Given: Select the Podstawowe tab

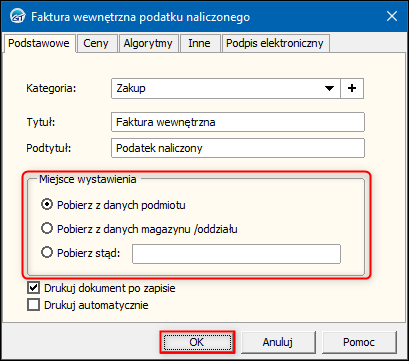Looking at the screenshot, I should (39, 43).
